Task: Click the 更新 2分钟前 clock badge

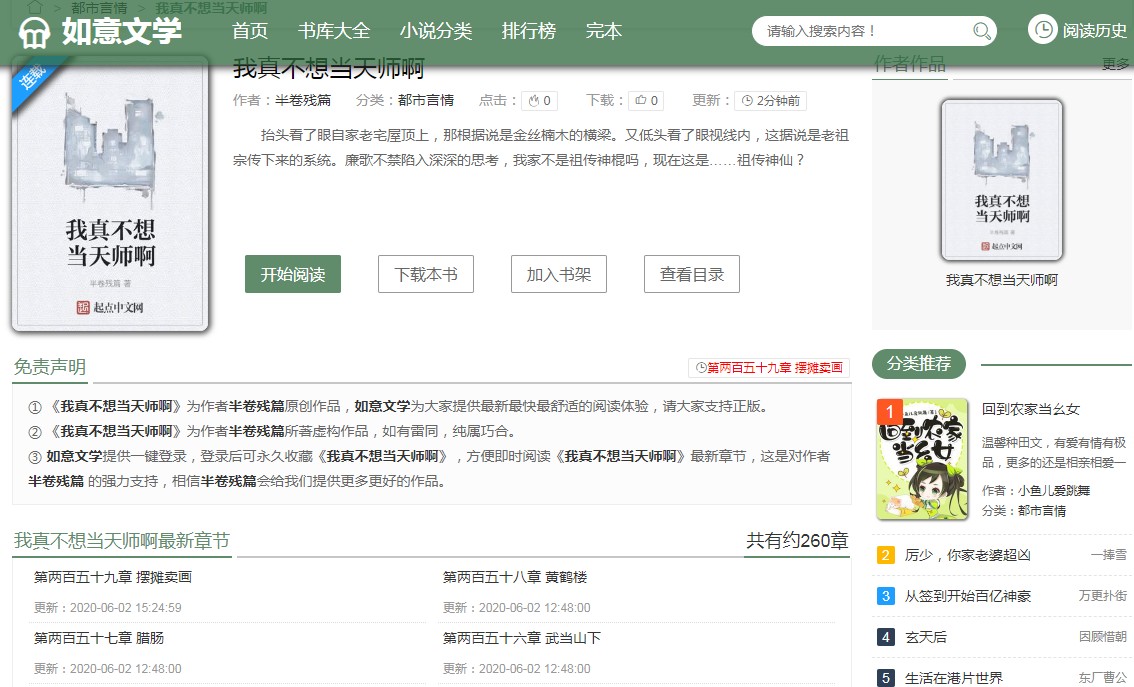Action: 770,101
